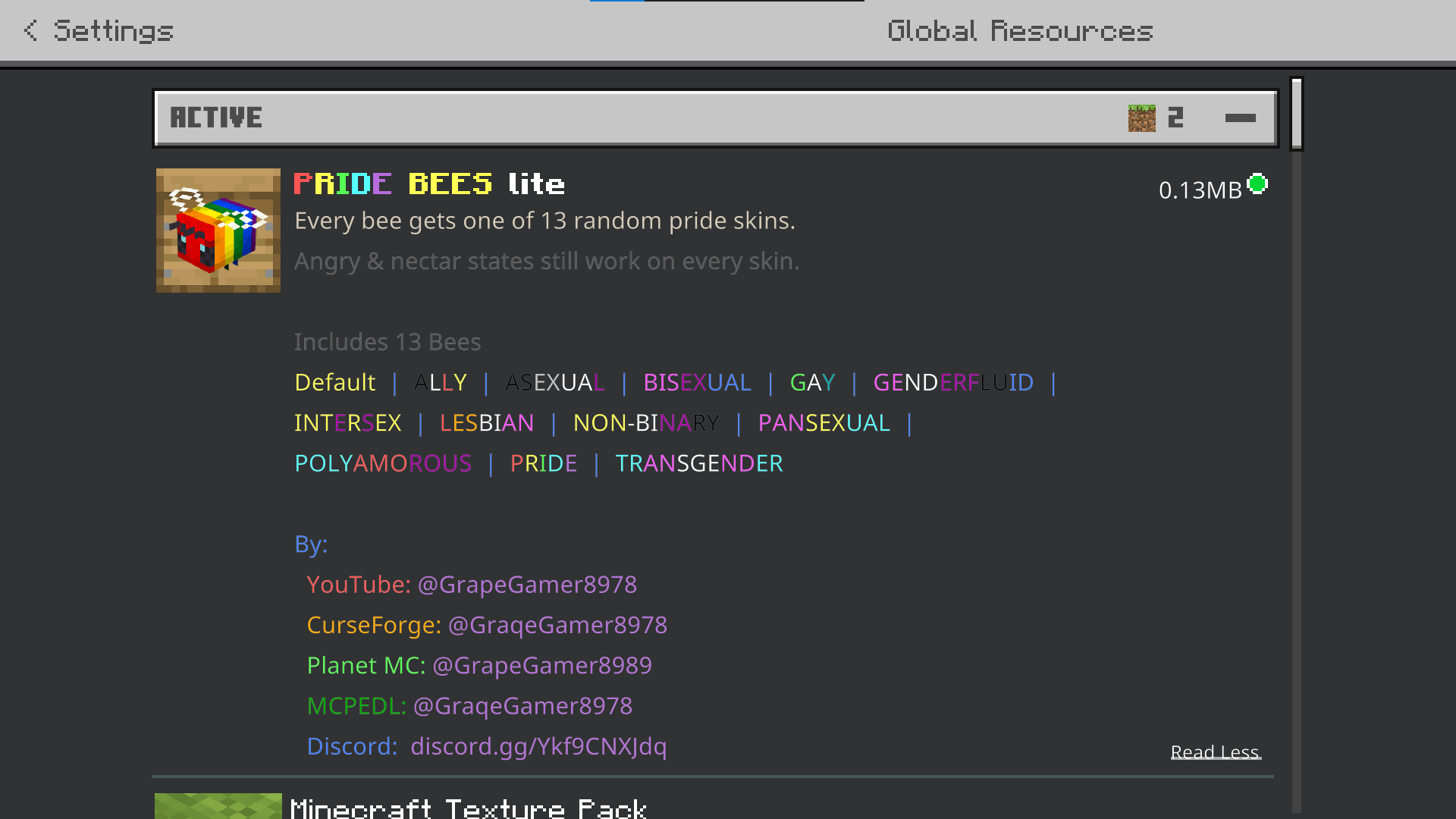1456x819 pixels.
Task: Click the CurseForge author credit line
Action: [x=487, y=625]
